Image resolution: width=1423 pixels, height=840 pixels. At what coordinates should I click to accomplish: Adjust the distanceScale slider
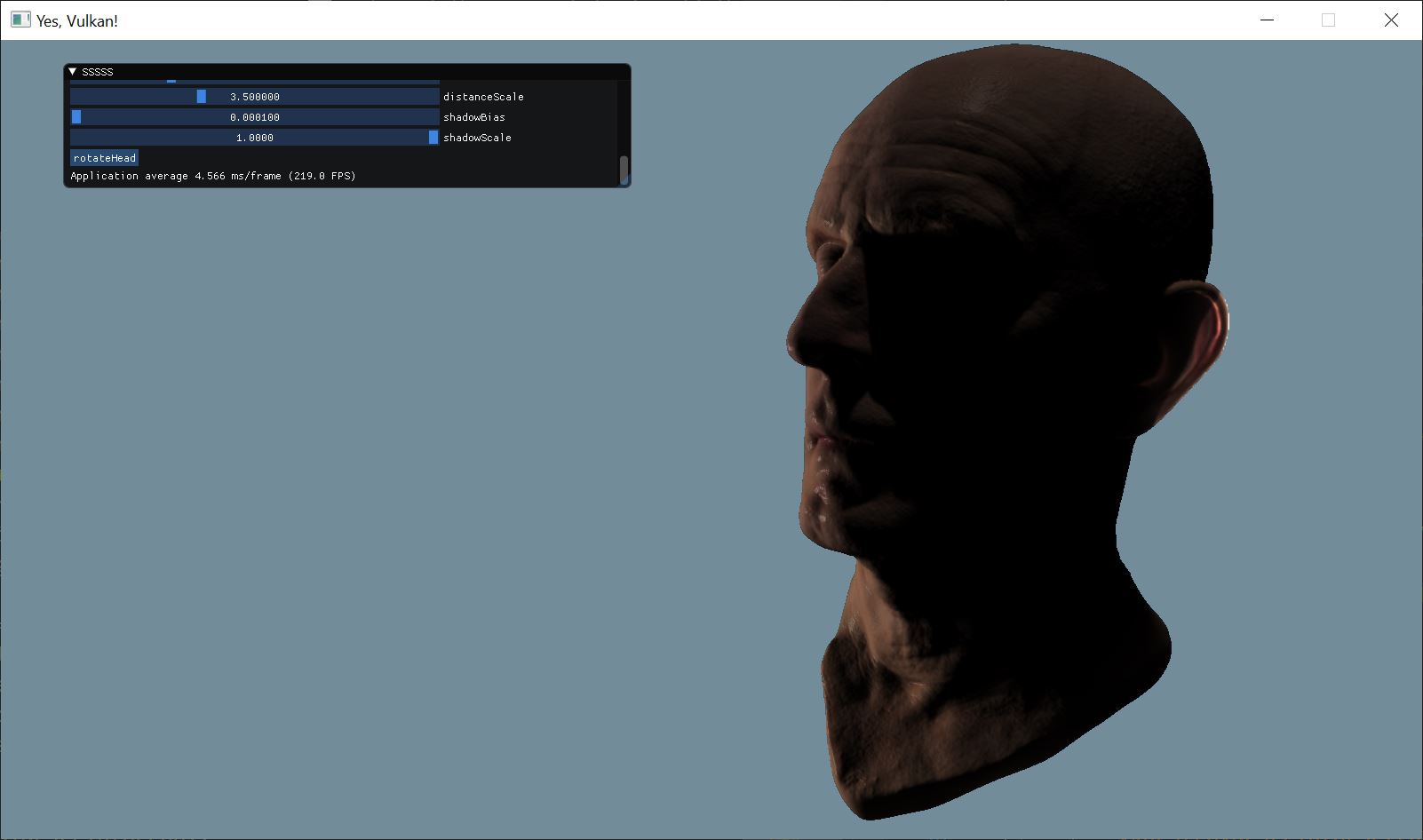tap(255, 97)
